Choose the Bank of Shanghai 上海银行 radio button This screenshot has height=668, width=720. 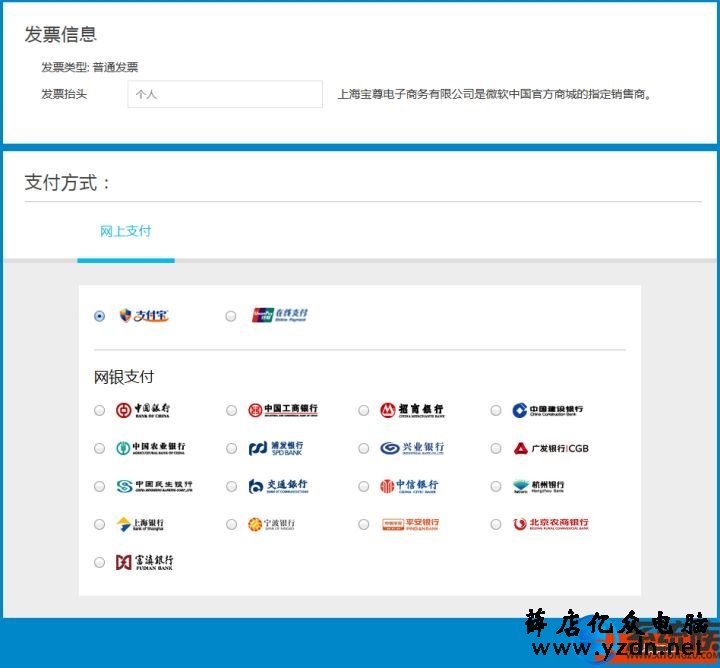pos(99,524)
